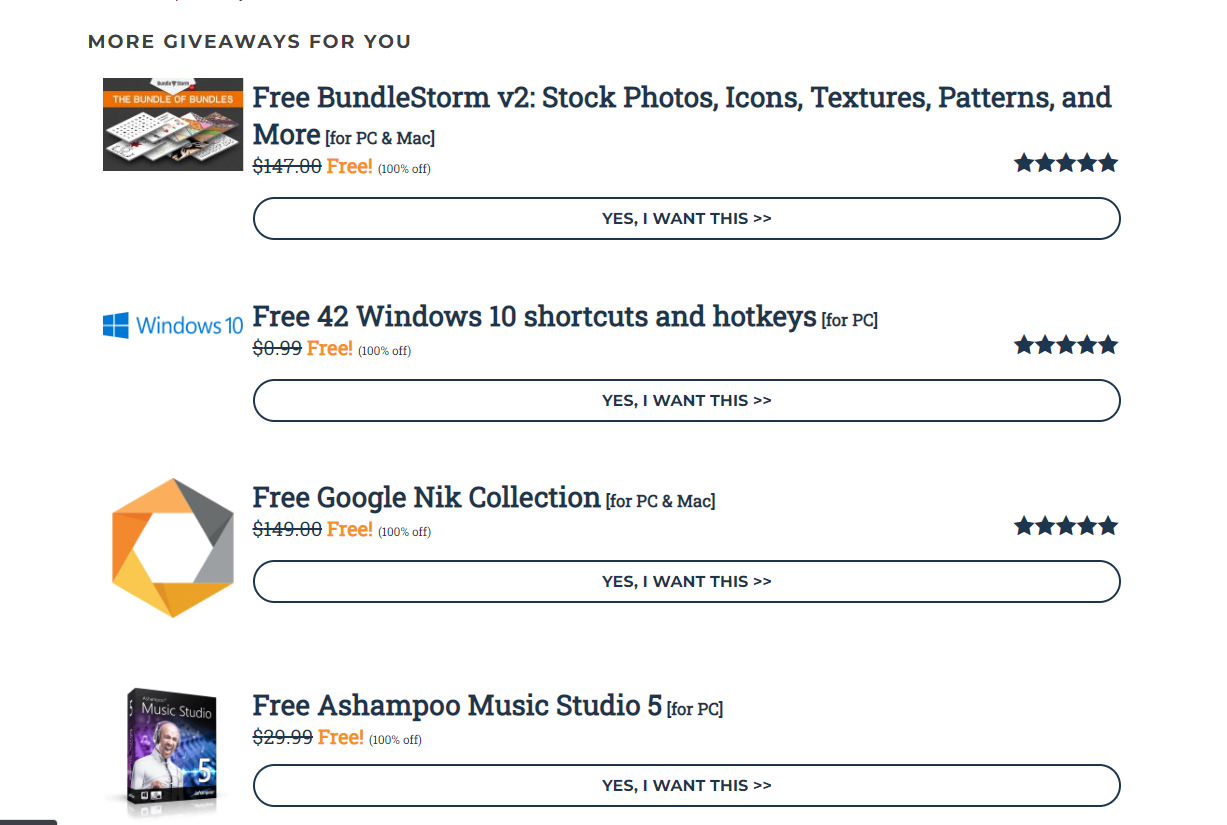Click the Ashampoo Music Studio box image
The image size is (1227, 825).
point(173,752)
